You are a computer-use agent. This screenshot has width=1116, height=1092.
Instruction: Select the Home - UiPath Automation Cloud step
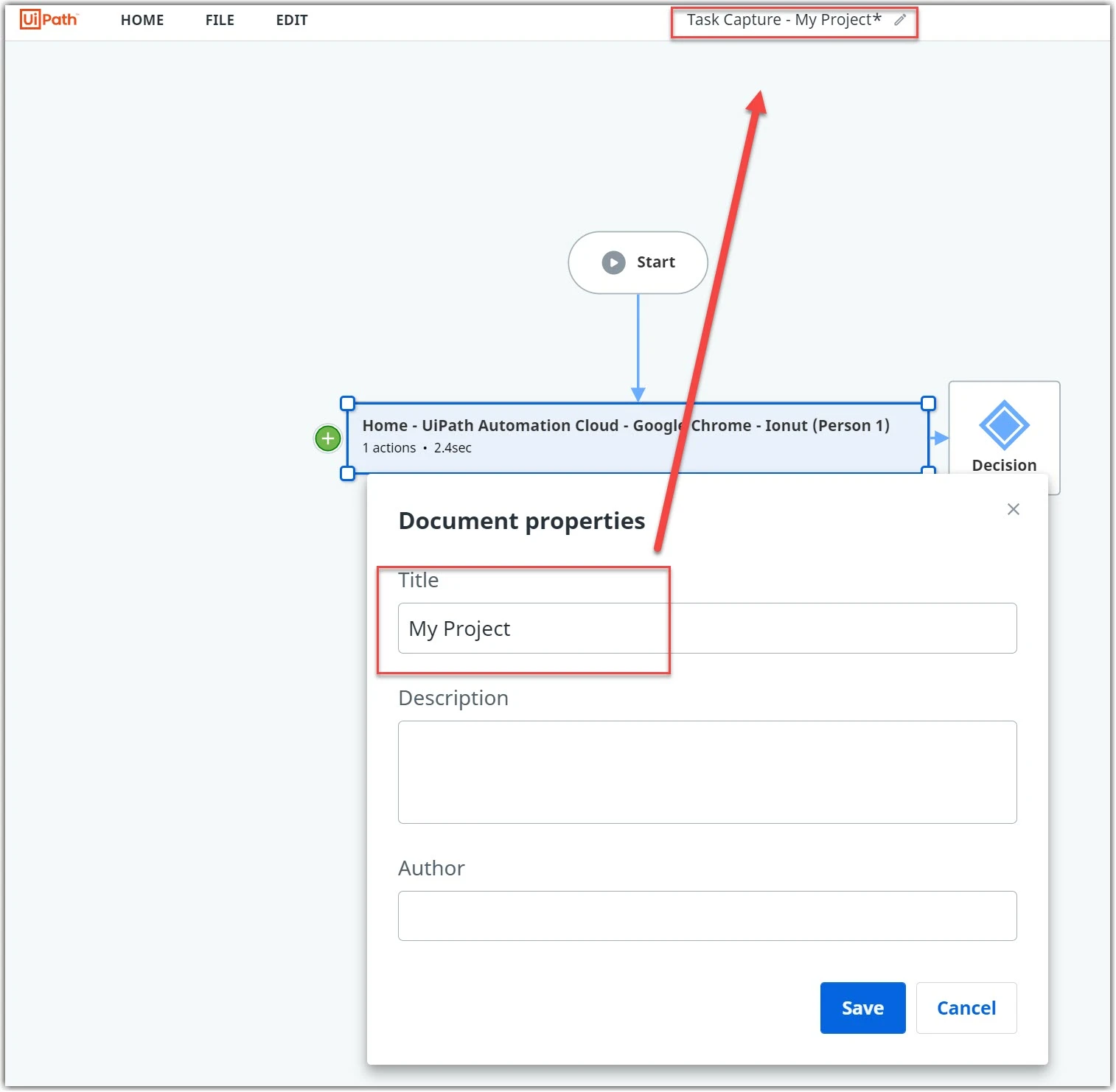coord(638,438)
